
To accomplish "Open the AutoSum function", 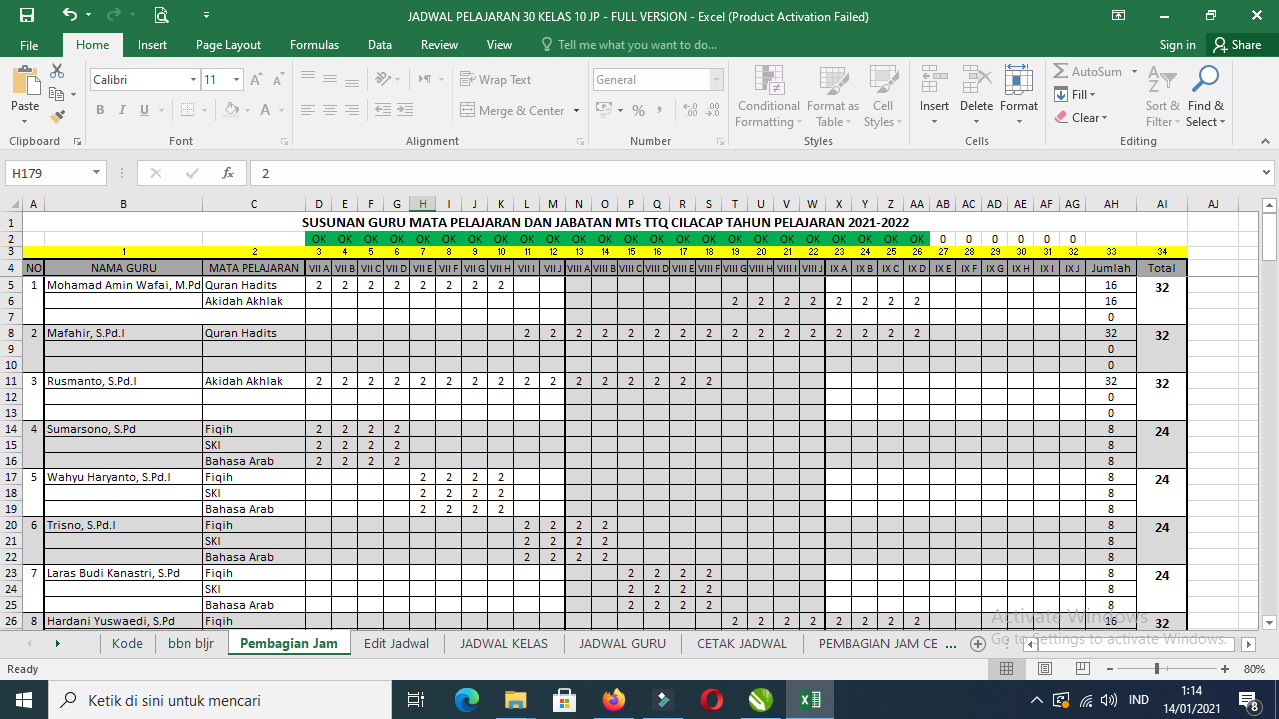I will 1087,72.
